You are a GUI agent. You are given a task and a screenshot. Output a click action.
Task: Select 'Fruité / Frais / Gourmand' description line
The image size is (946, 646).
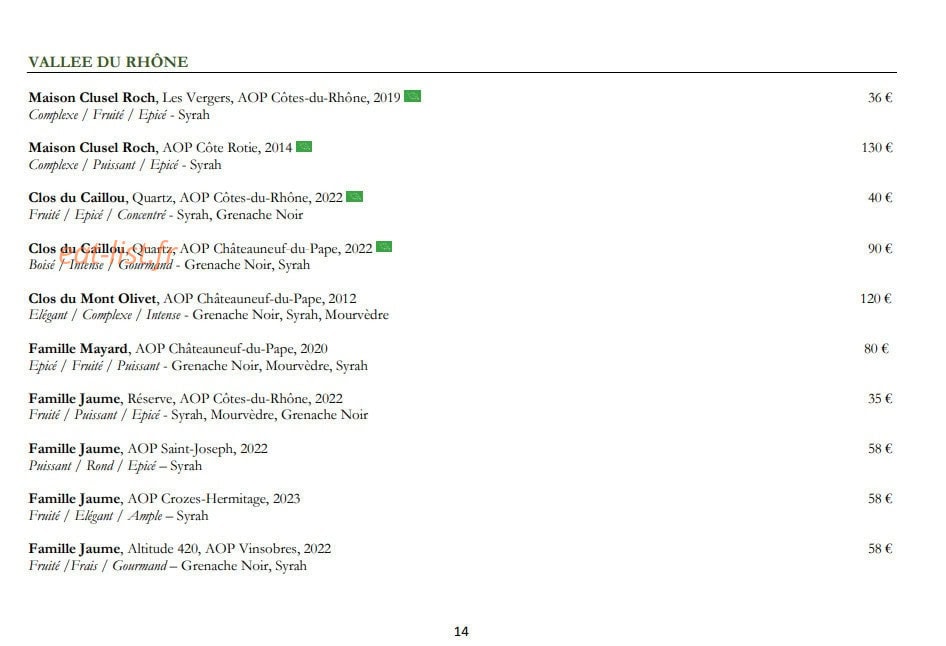click(167, 566)
